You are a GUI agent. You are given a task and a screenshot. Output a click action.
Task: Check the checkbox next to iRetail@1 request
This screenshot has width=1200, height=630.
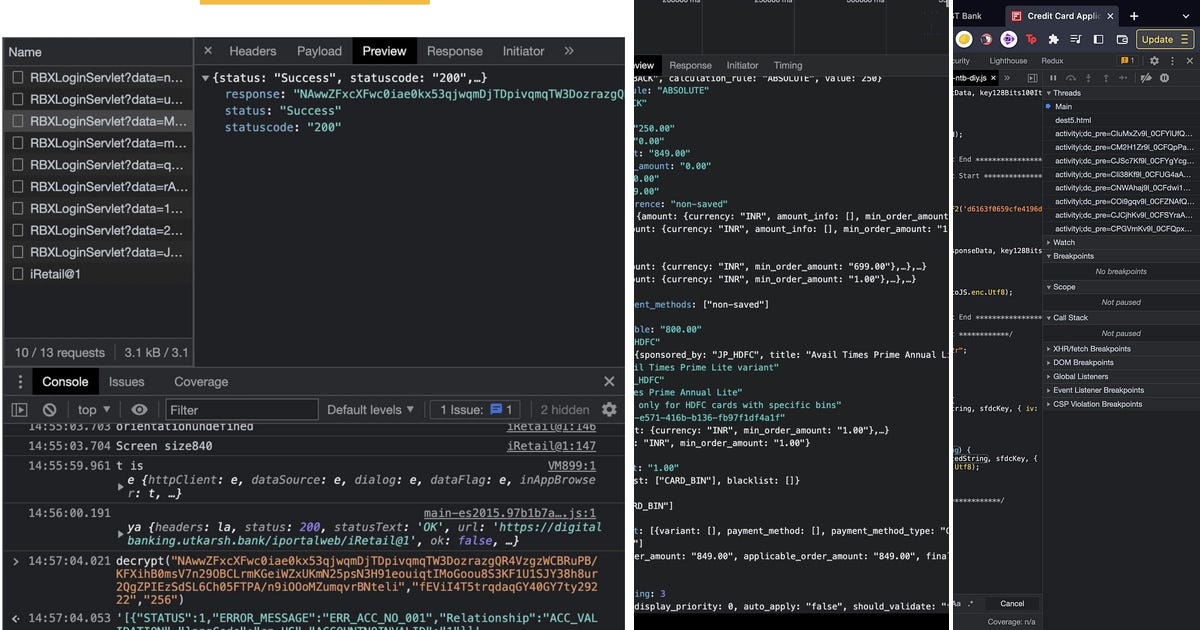[17, 274]
